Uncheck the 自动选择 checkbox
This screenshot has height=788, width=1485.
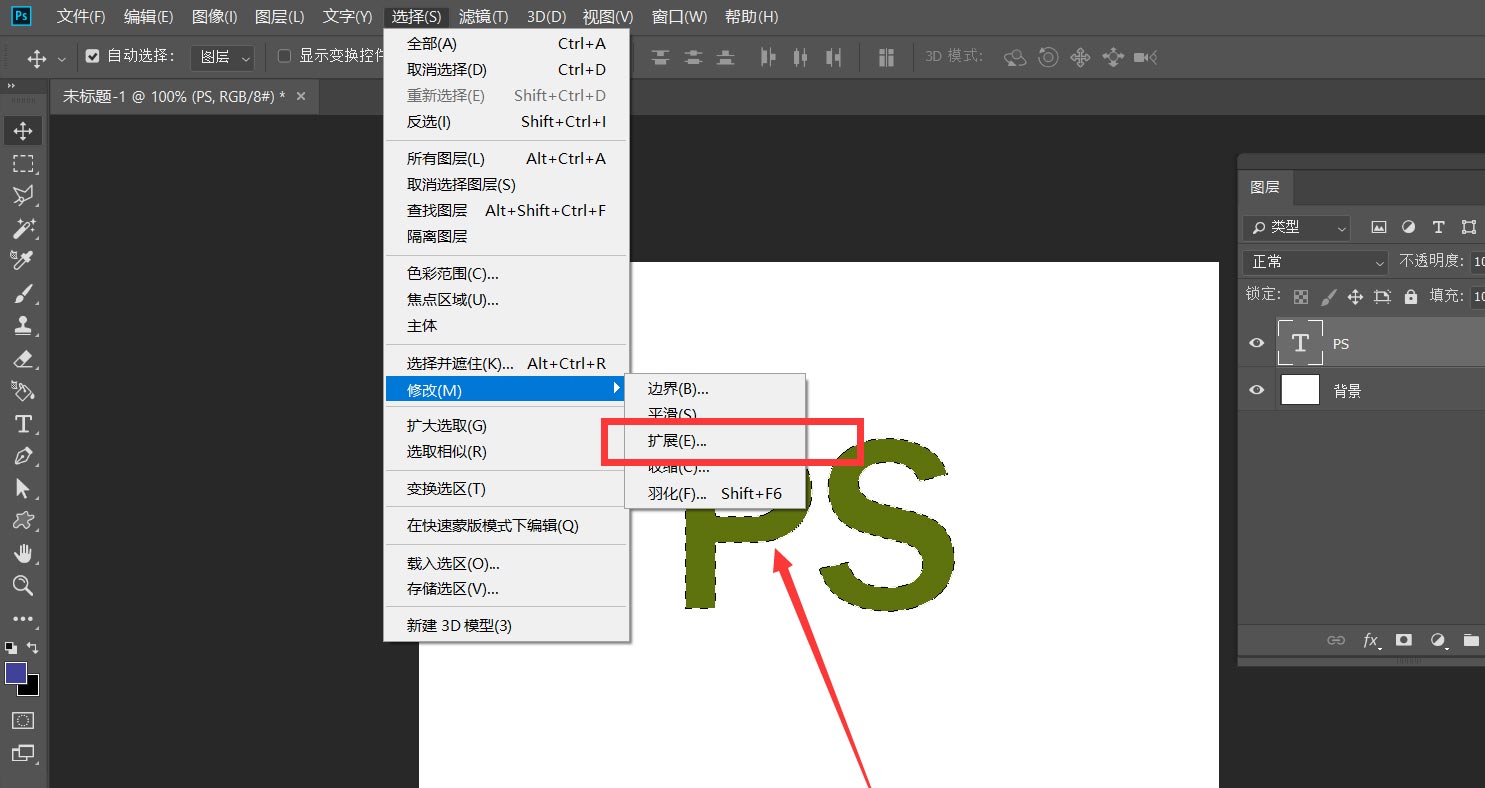(x=93, y=56)
